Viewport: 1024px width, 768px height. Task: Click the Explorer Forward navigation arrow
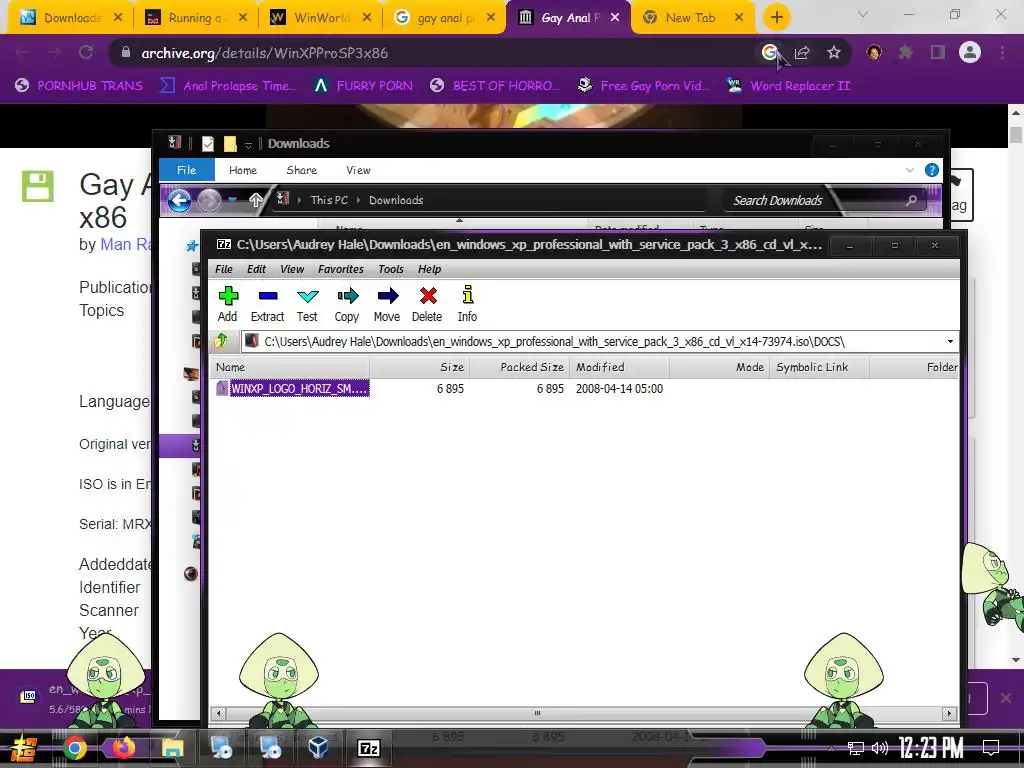click(x=209, y=200)
